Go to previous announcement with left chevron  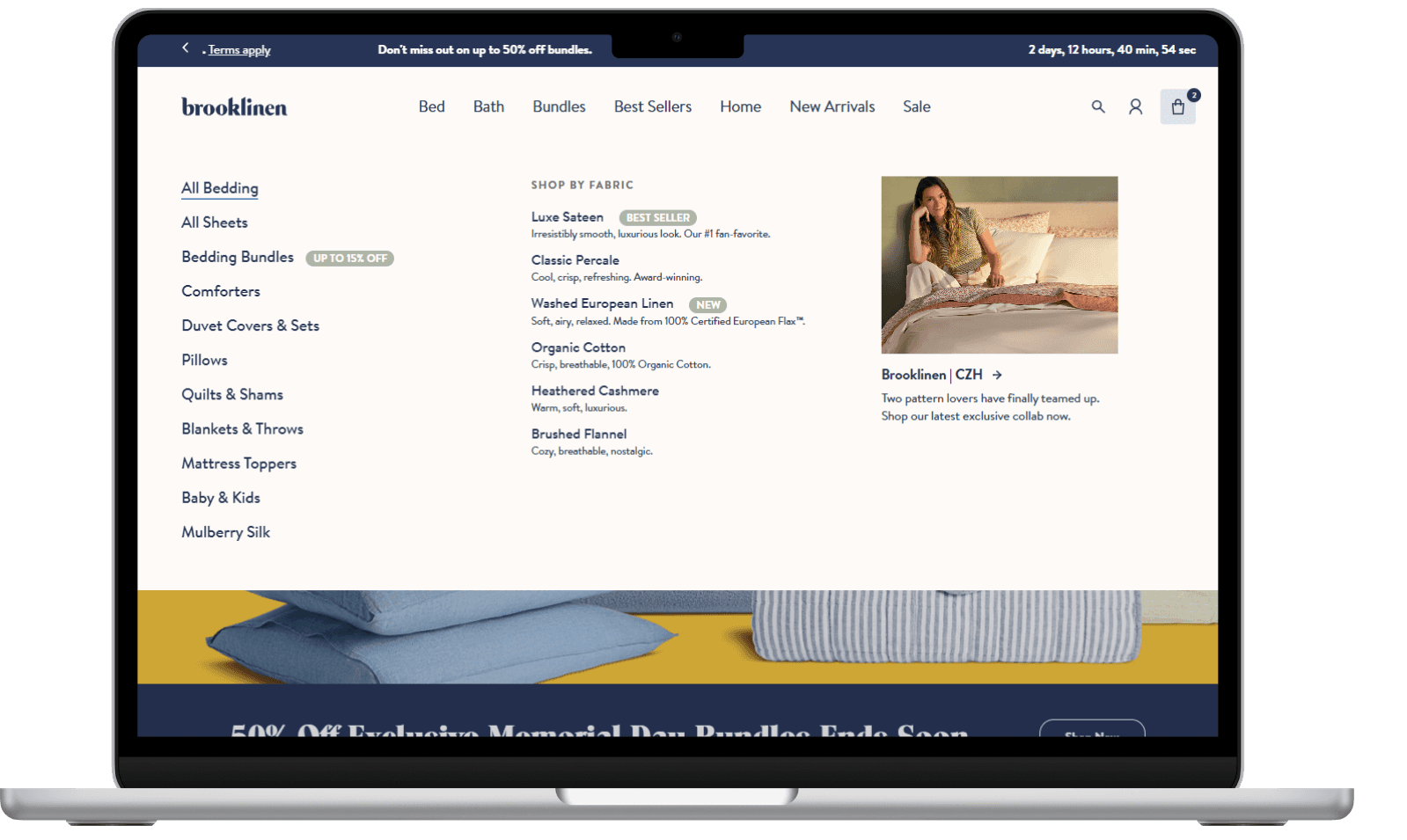pyautogui.click(x=186, y=47)
